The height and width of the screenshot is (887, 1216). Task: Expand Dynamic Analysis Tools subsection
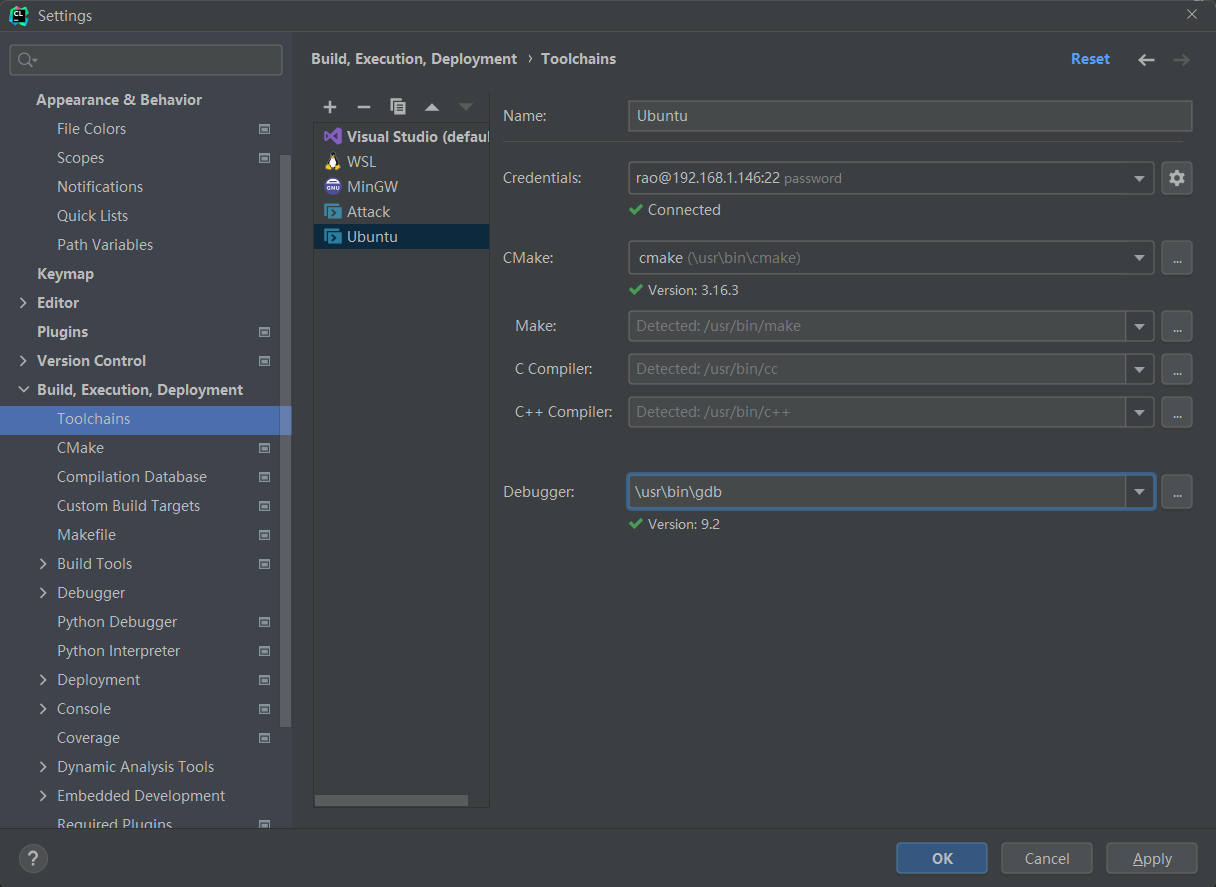point(43,767)
